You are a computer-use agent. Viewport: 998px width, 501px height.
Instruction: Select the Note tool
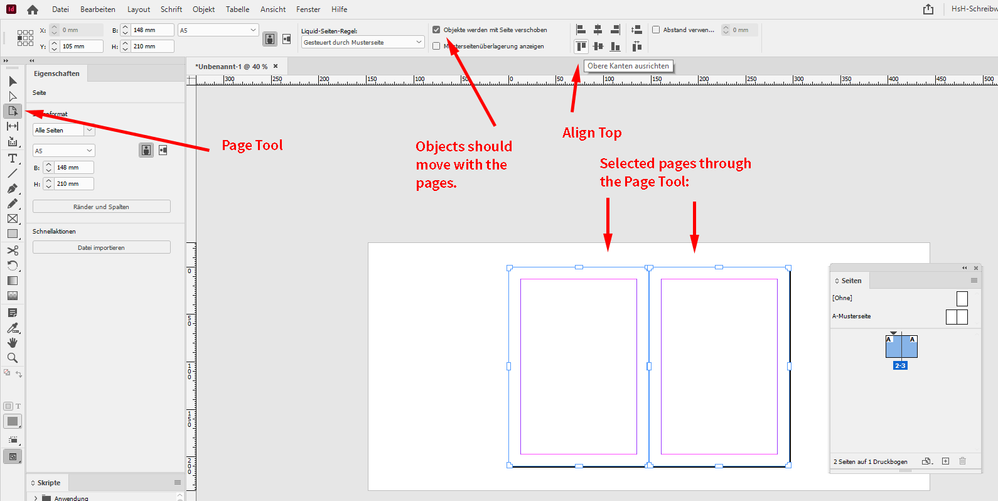coord(12,313)
